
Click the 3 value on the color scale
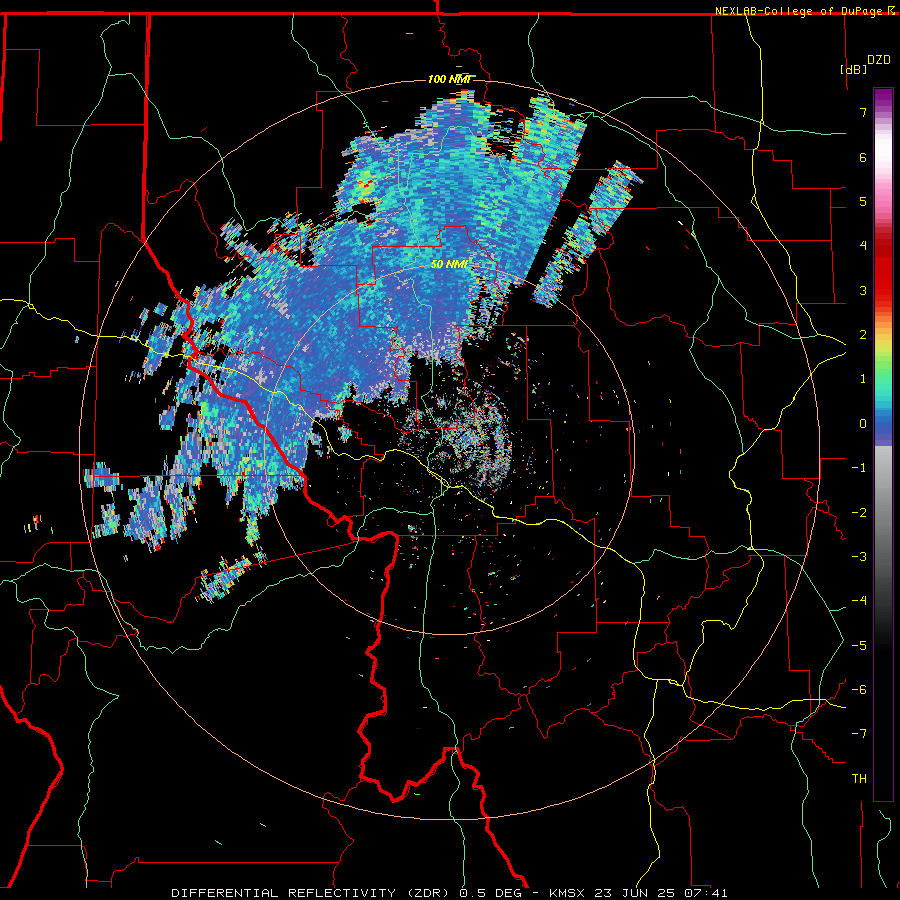[x=863, y=290]
